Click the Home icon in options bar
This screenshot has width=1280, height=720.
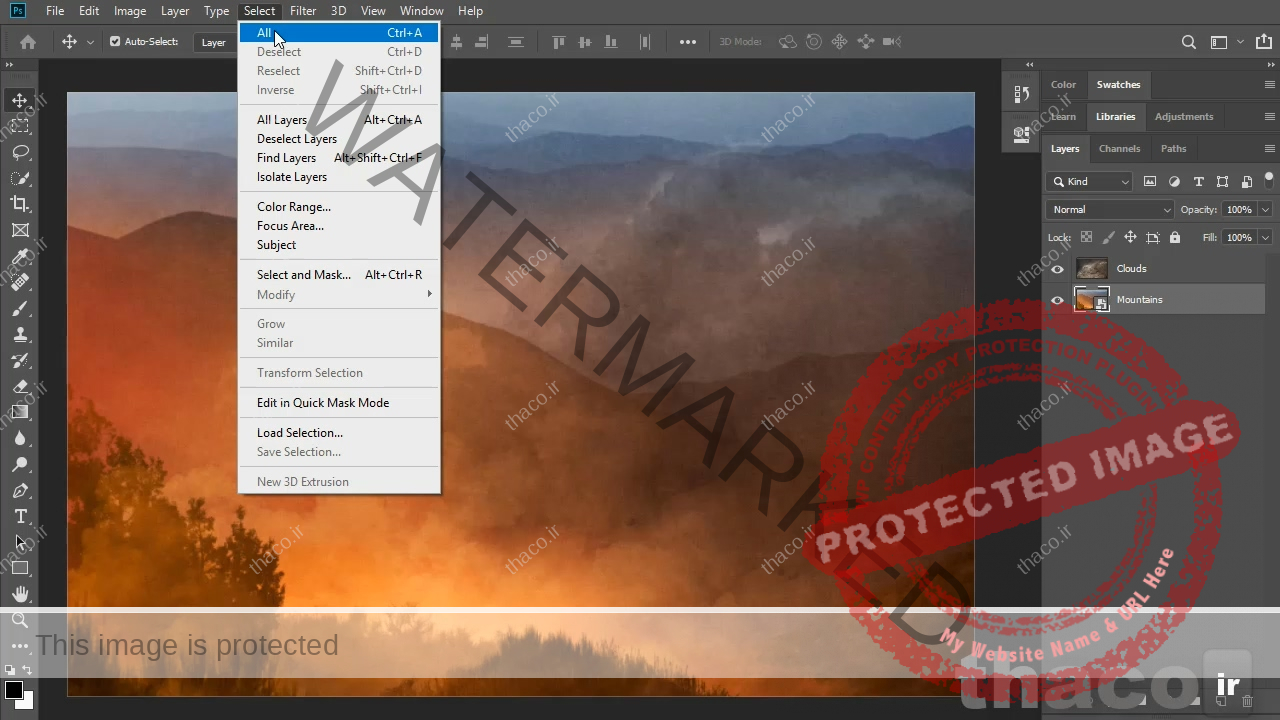click(x=28, y=42)
